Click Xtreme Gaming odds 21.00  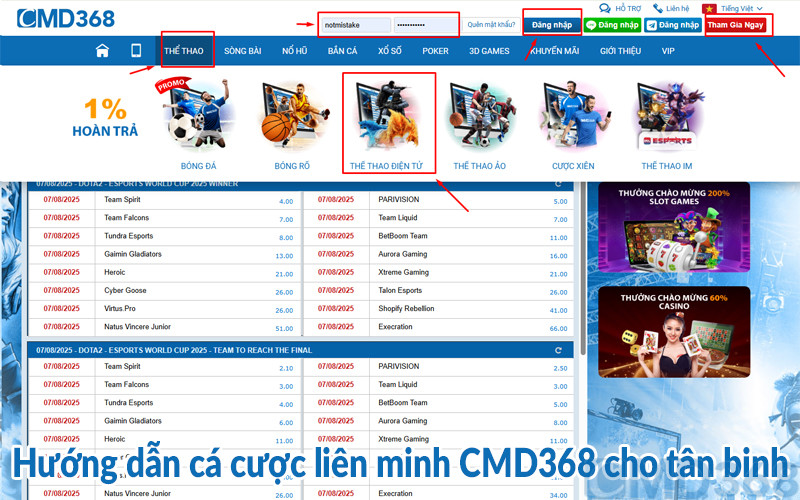point(559,274)
